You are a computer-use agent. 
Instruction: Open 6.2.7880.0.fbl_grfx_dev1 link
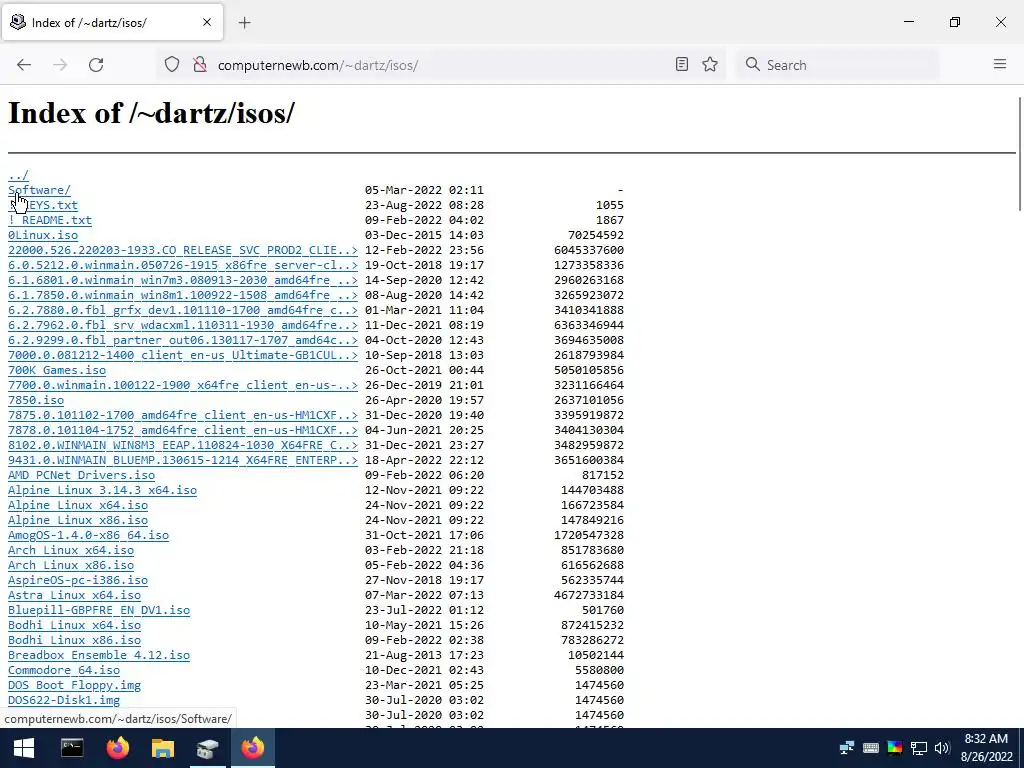183,310
